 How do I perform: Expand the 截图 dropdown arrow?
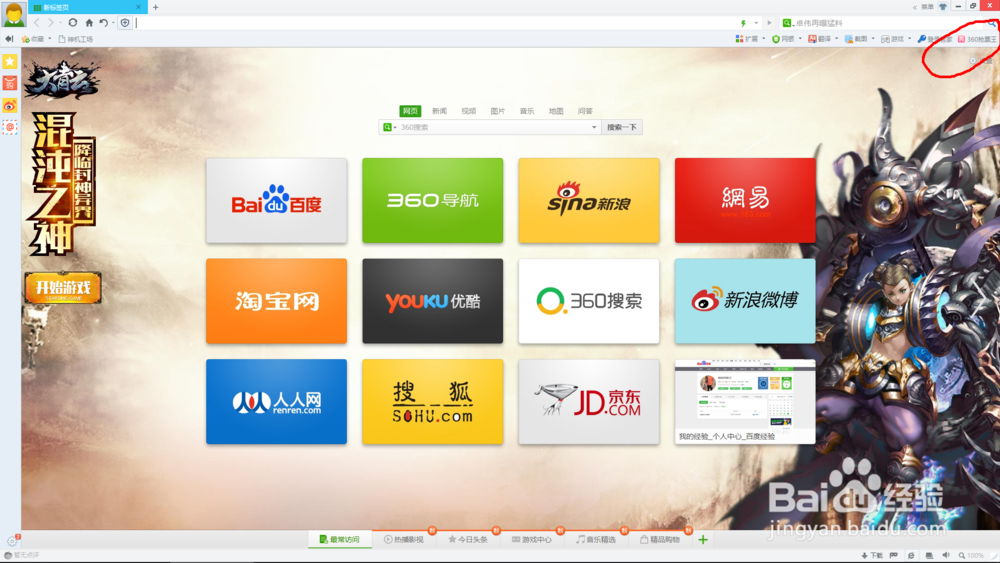point(872,39)
